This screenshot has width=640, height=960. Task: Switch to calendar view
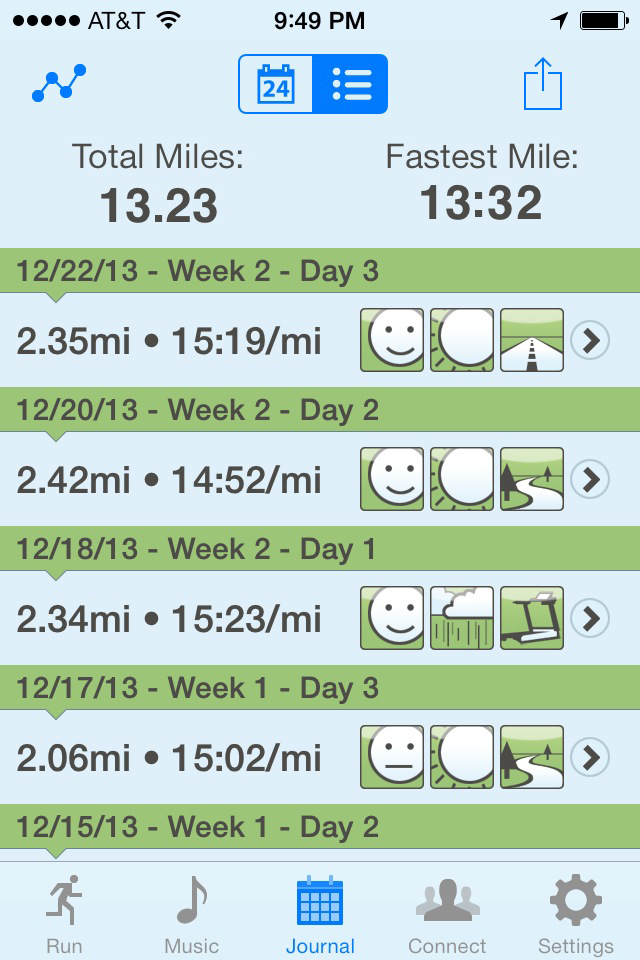(276, 84)
